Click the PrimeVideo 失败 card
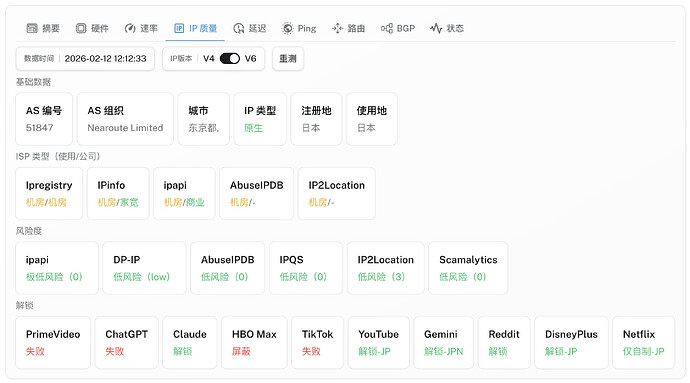This screenshot has width=690, height=383. [x=53, y=342]
